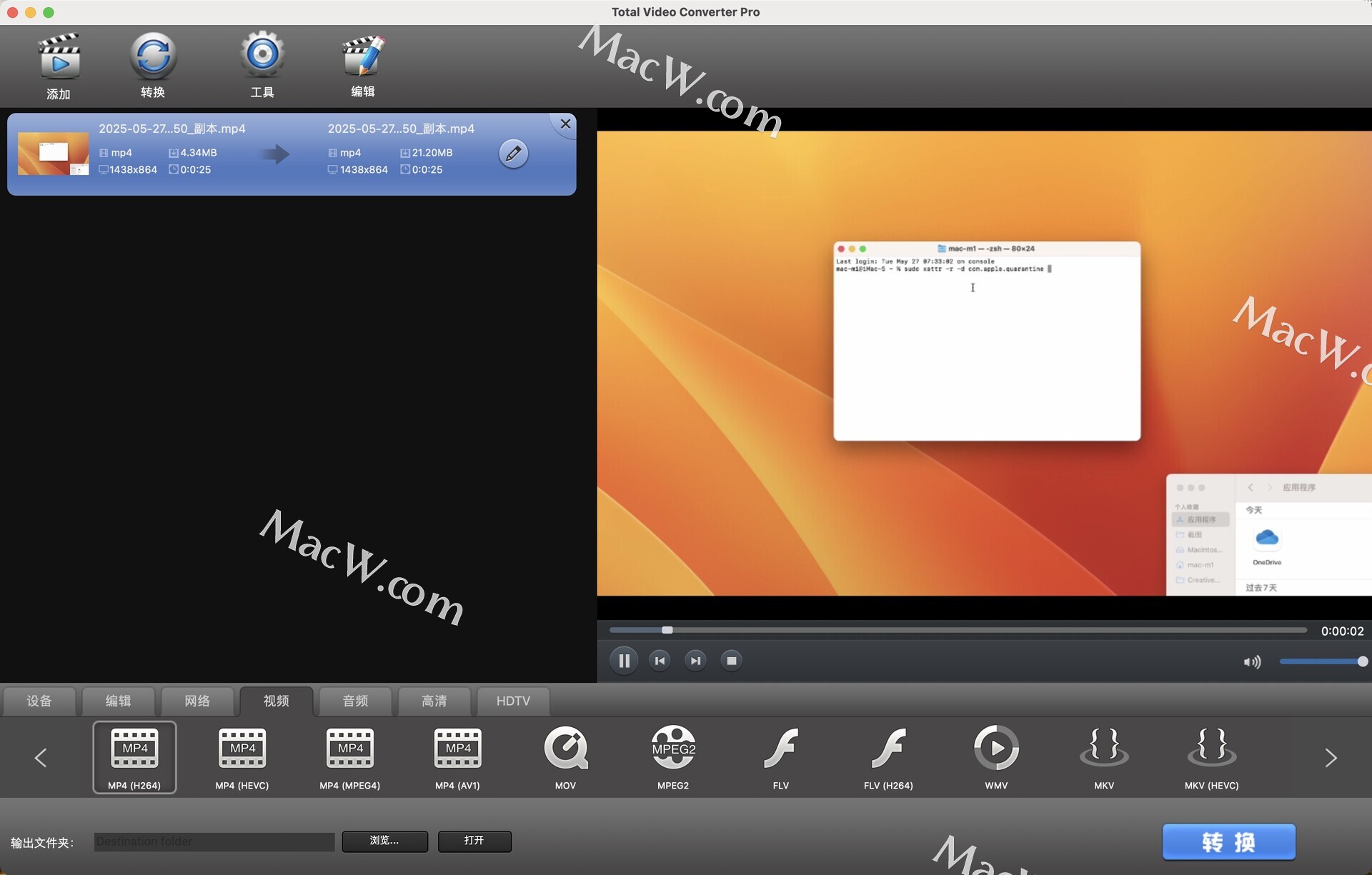Viewport: 1372px width, 875px height.
Task: Click the 浏览... browse button
Action: point(385,841)
